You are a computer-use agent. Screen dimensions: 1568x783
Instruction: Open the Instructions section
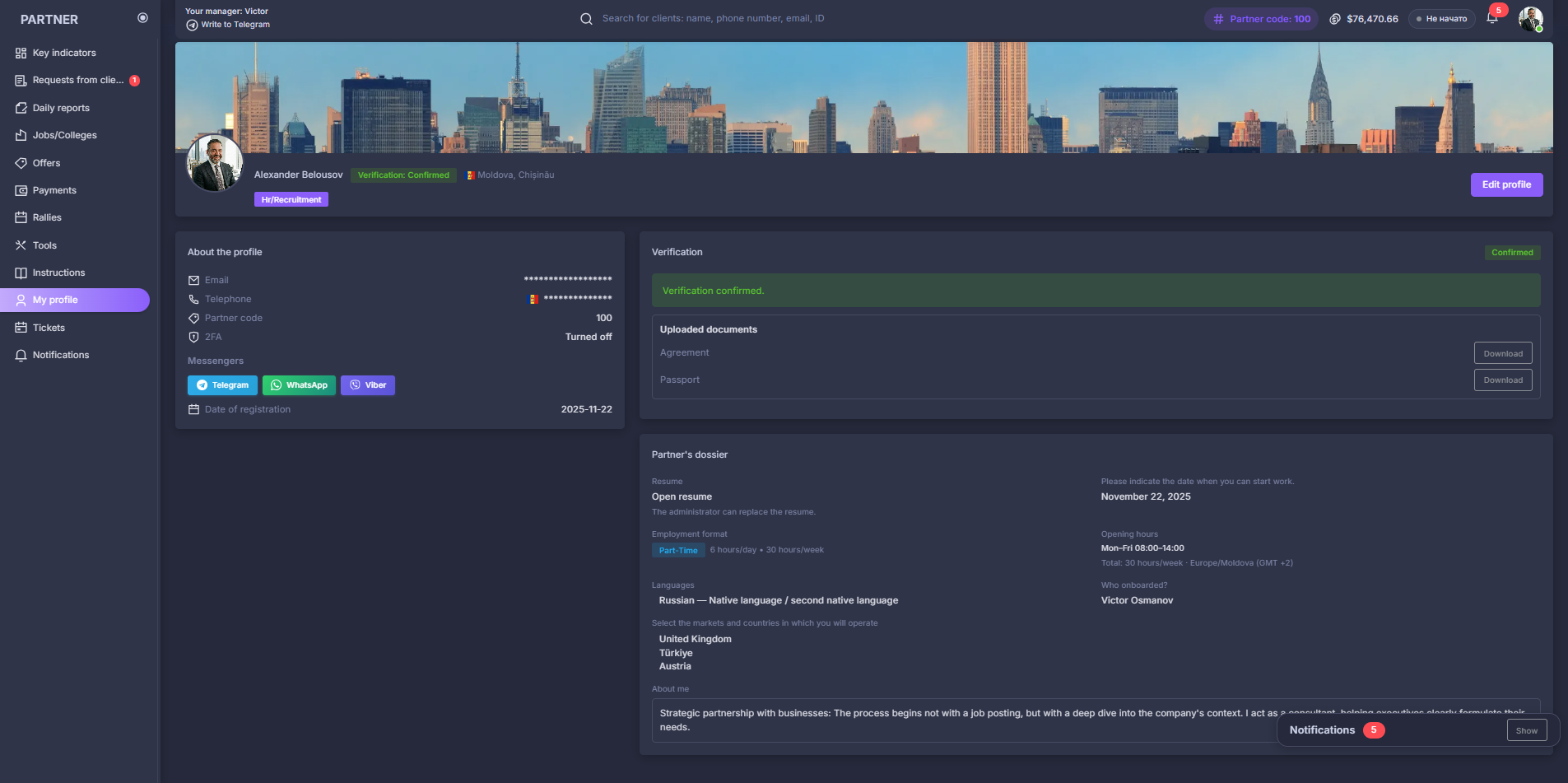tap(58, 272)
